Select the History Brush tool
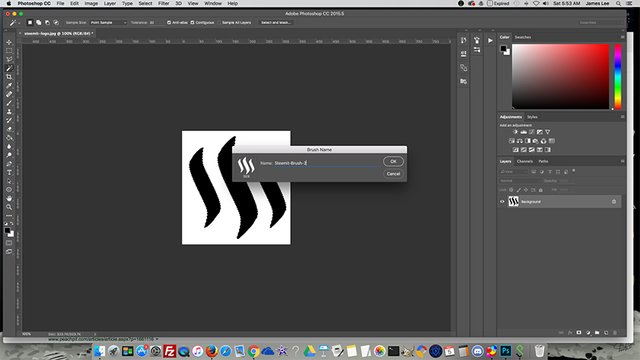640x360 pixels. coord(9,120)
